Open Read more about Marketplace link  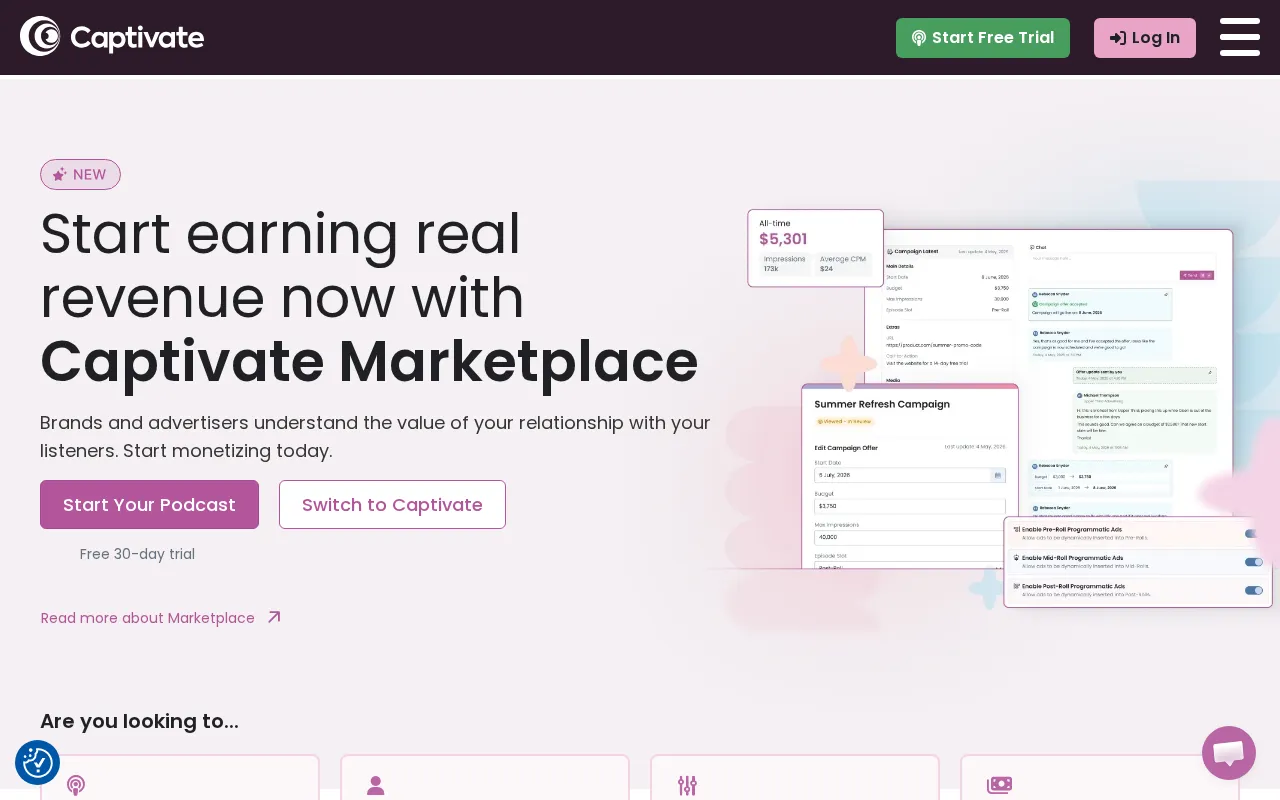[x=148, y=618]
